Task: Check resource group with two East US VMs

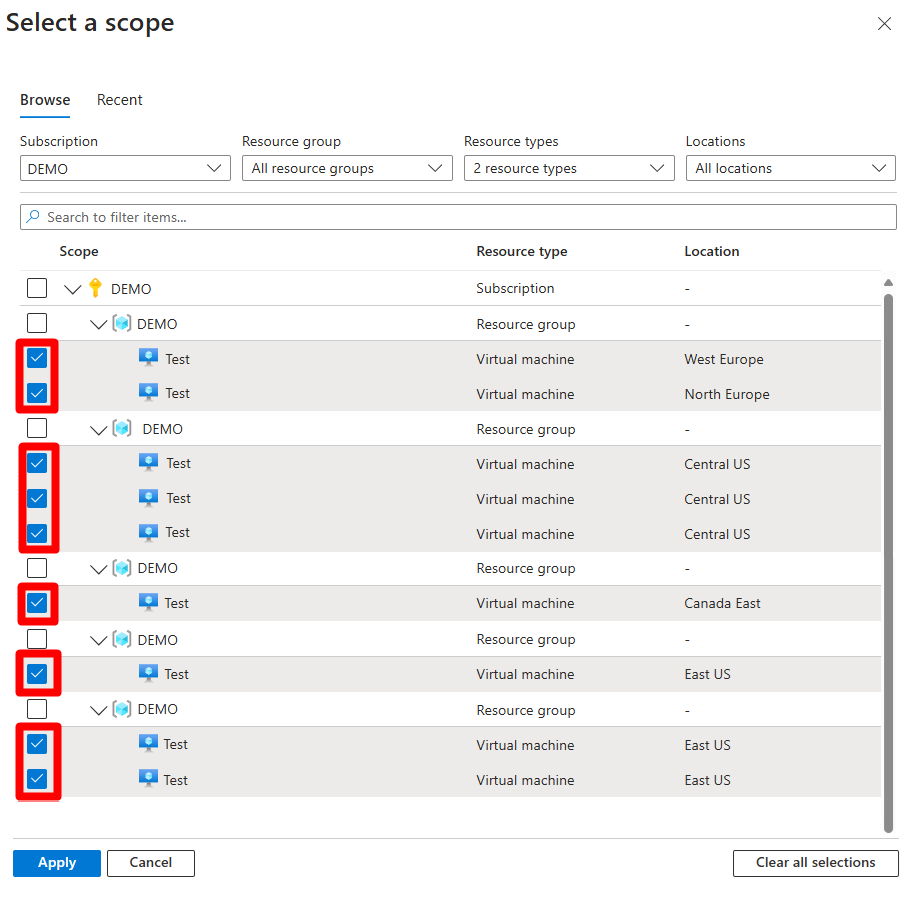Action: click(37, 709)
